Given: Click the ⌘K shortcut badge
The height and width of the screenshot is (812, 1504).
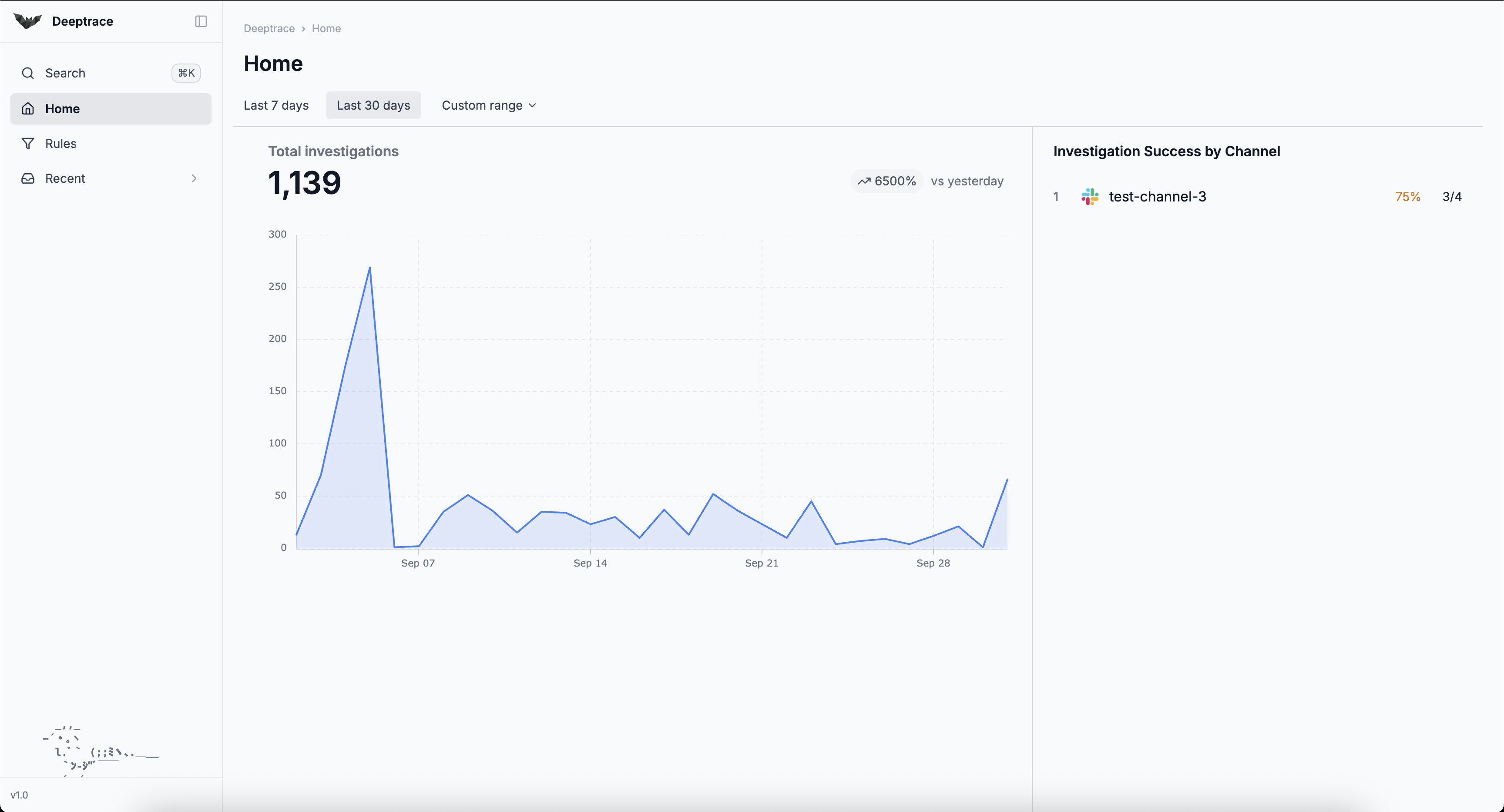Looking at the screenshot, I should tap(186, 73).
